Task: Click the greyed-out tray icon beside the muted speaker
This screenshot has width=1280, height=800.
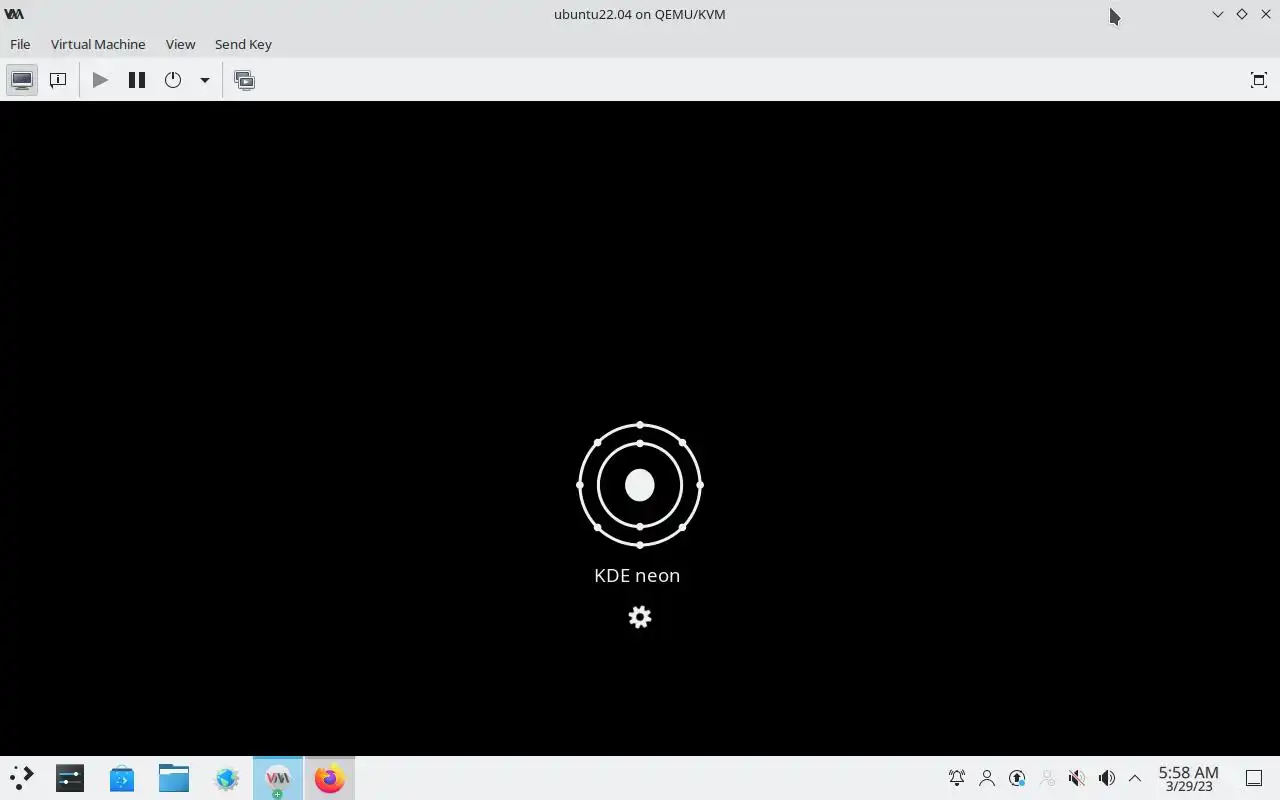Action: click(1047, 778)
